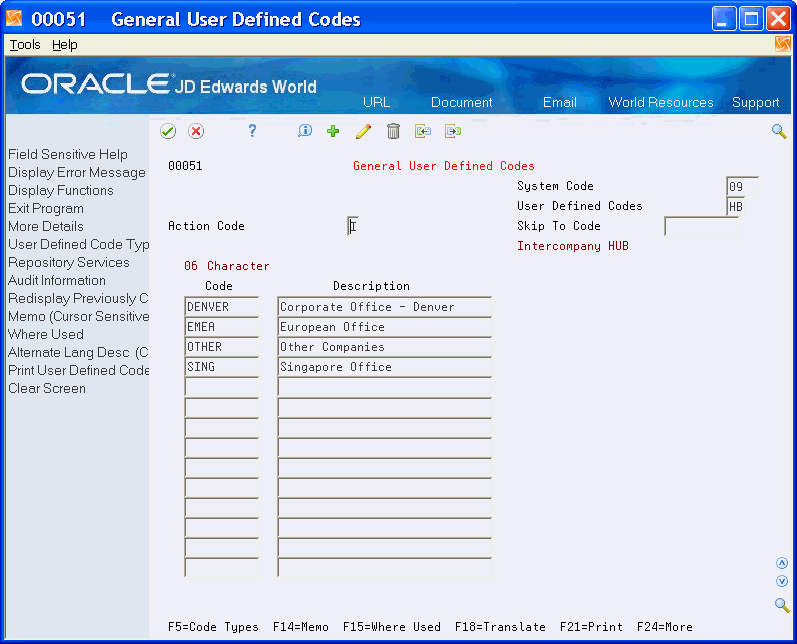Click the DENVER code field
Image resolution: width=797 pixels, height=644 pixels.
click(x=222, y=306)
